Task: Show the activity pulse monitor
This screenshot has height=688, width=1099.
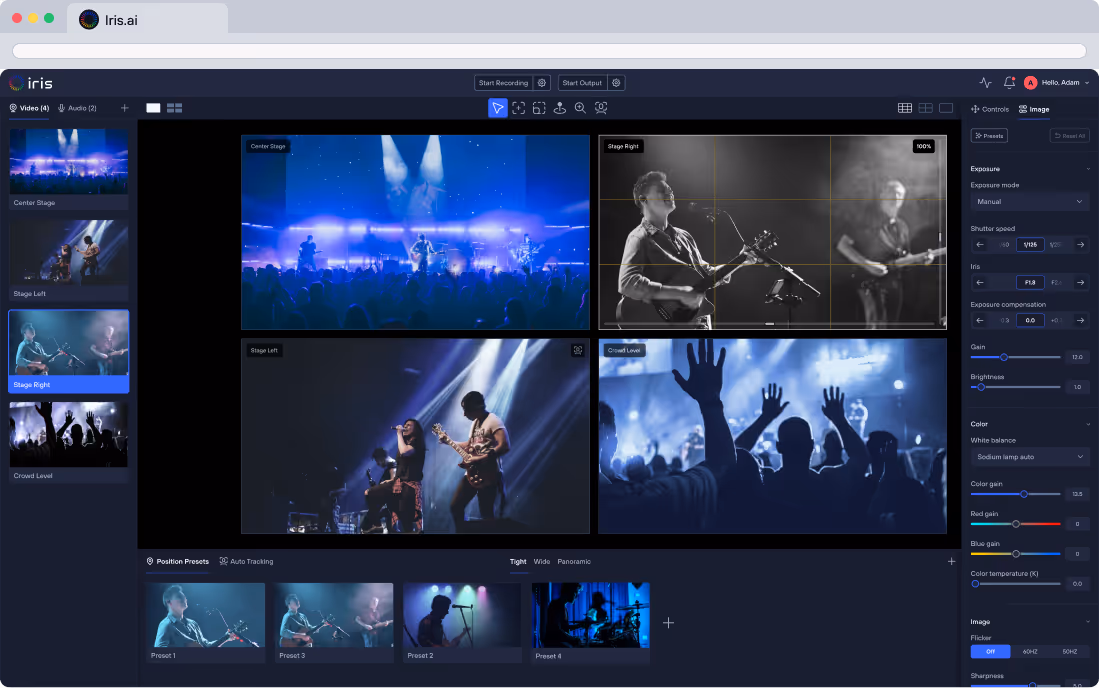Action: point(985,83)
